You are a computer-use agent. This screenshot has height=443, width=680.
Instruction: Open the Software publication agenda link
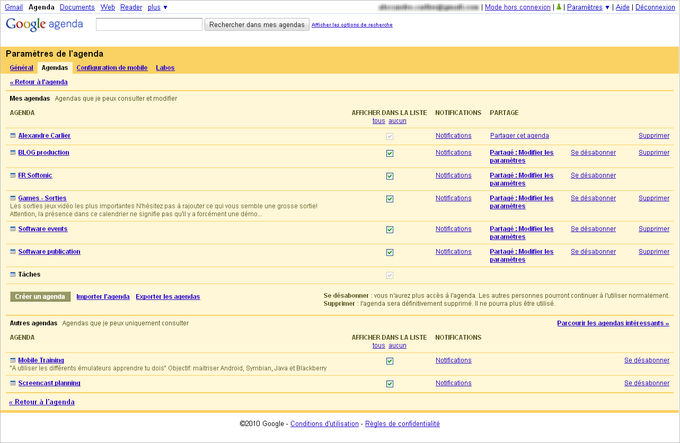tap(49, 252)
